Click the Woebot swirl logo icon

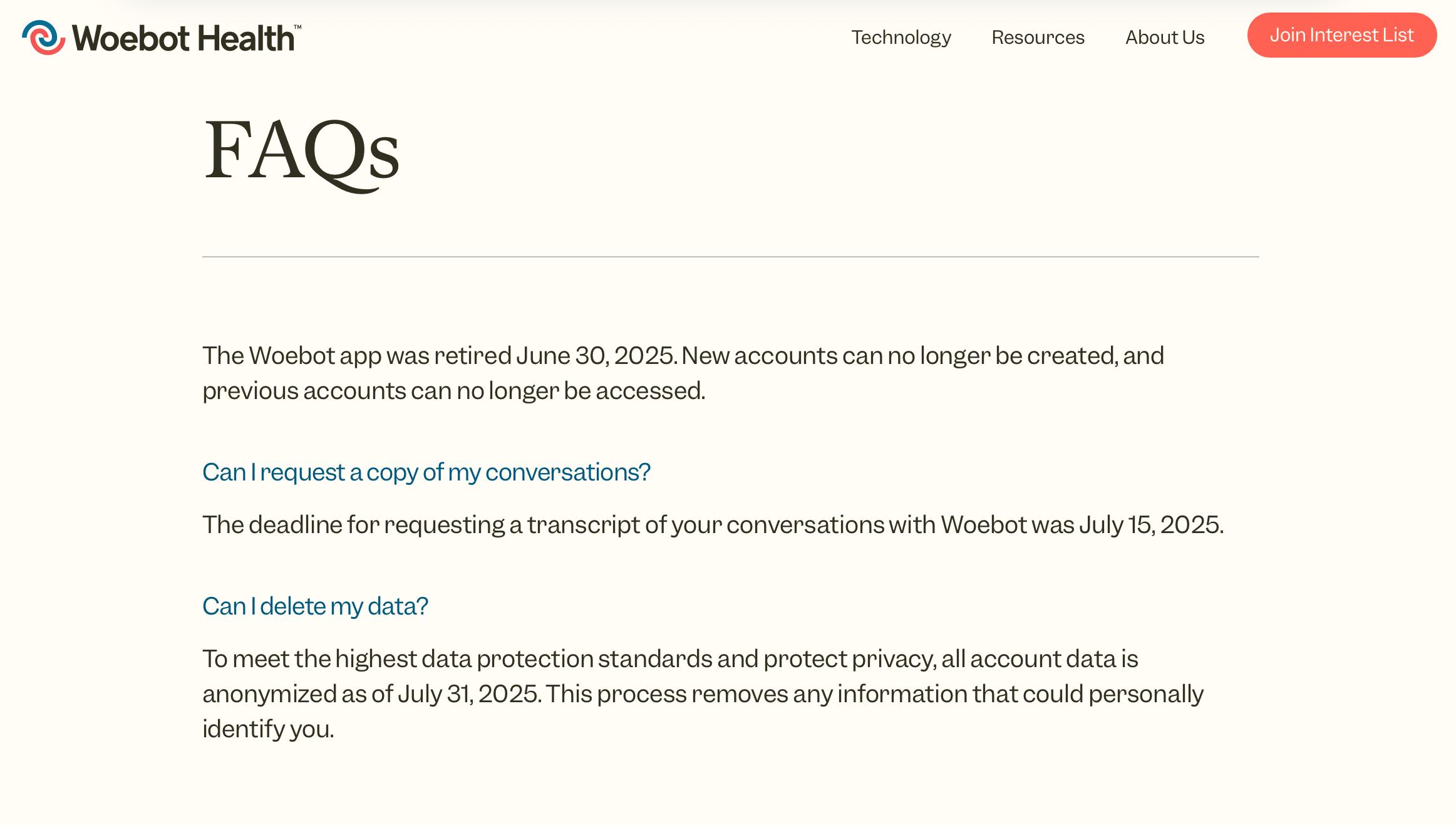pos(44,38)
